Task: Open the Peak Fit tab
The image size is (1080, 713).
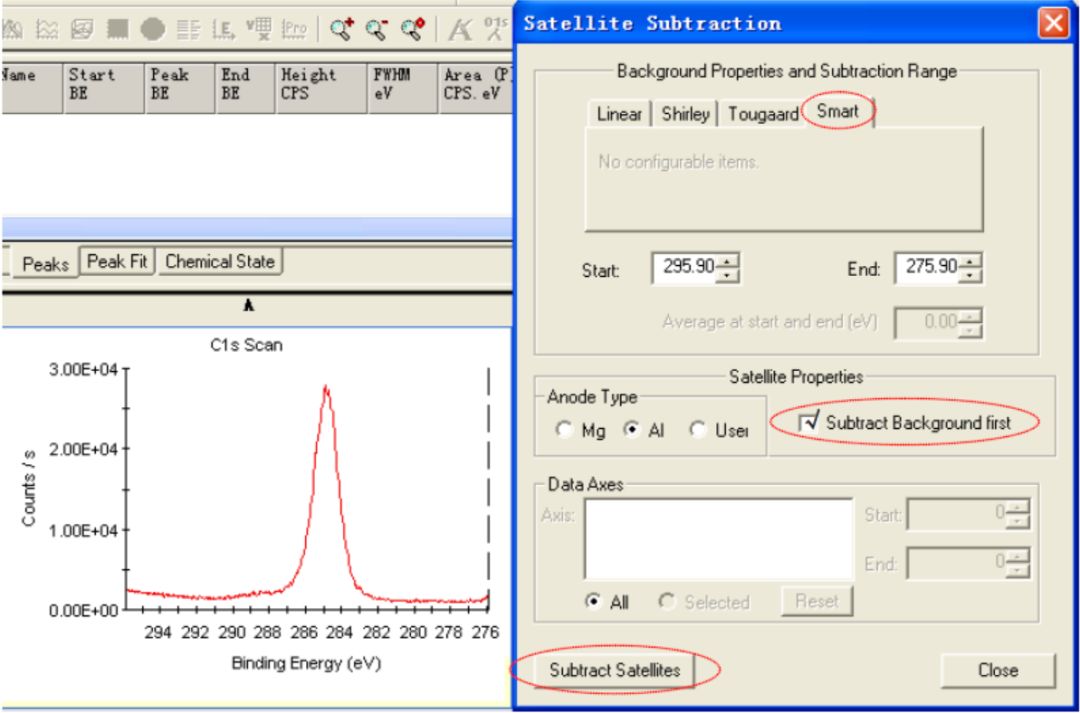Action: [x=117, y=263]
